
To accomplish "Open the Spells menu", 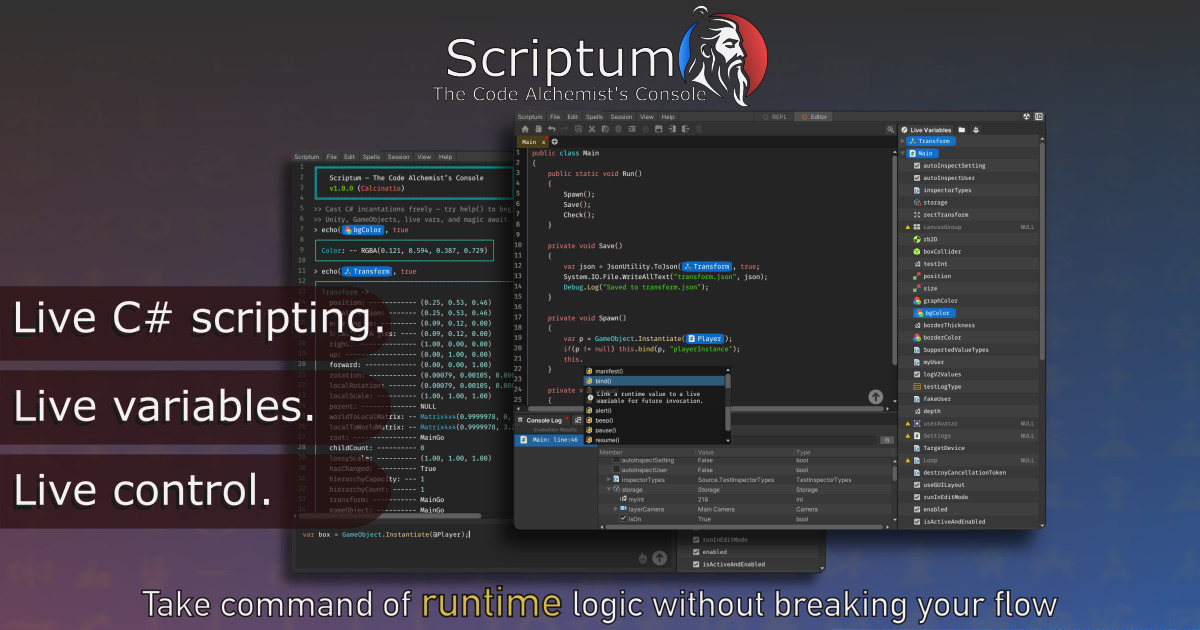I will [593, 116].
